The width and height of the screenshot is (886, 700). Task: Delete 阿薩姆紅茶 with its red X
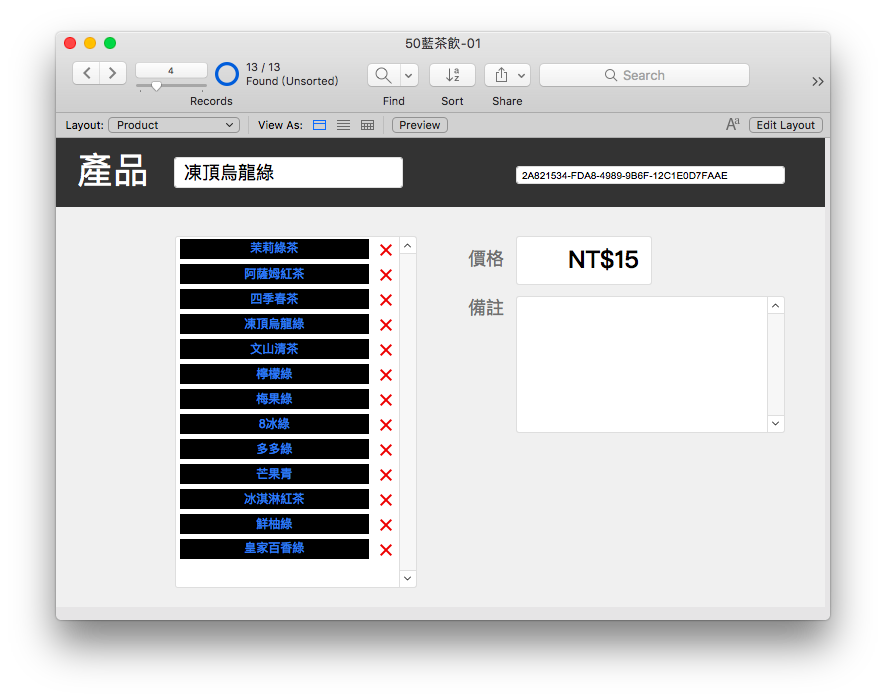coord(386,275)
